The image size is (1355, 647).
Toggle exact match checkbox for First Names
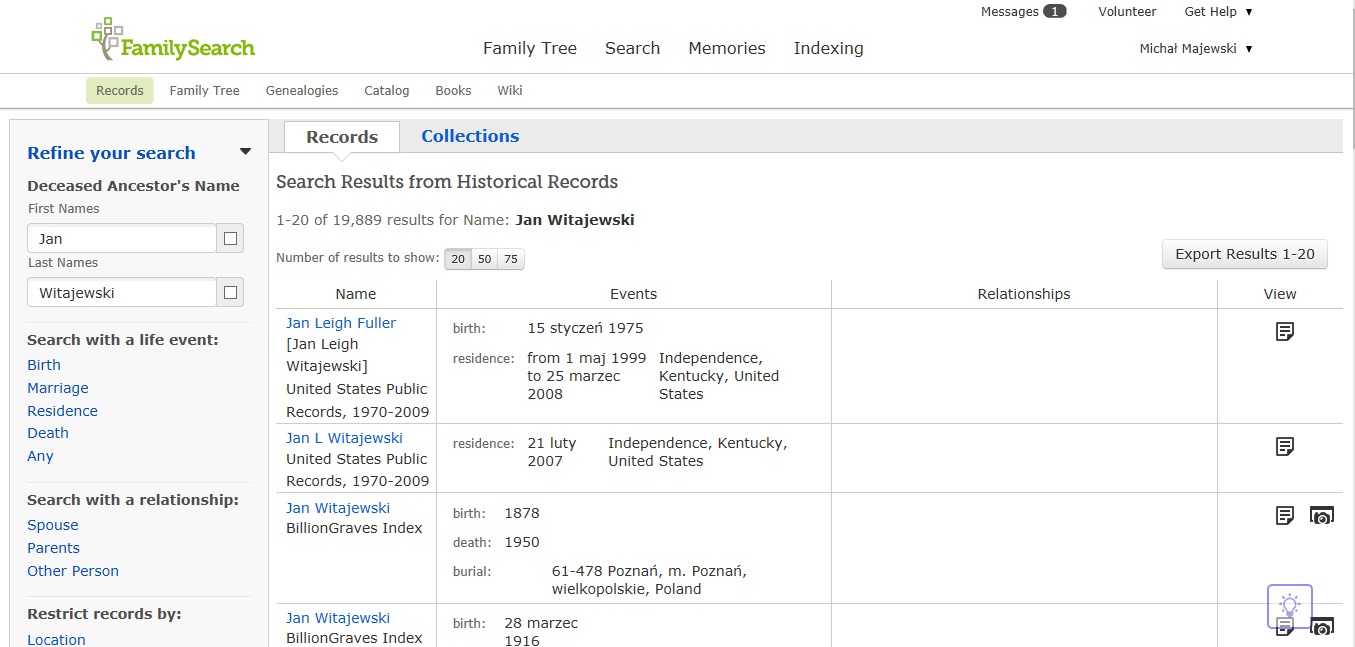(x=230, y=239)
